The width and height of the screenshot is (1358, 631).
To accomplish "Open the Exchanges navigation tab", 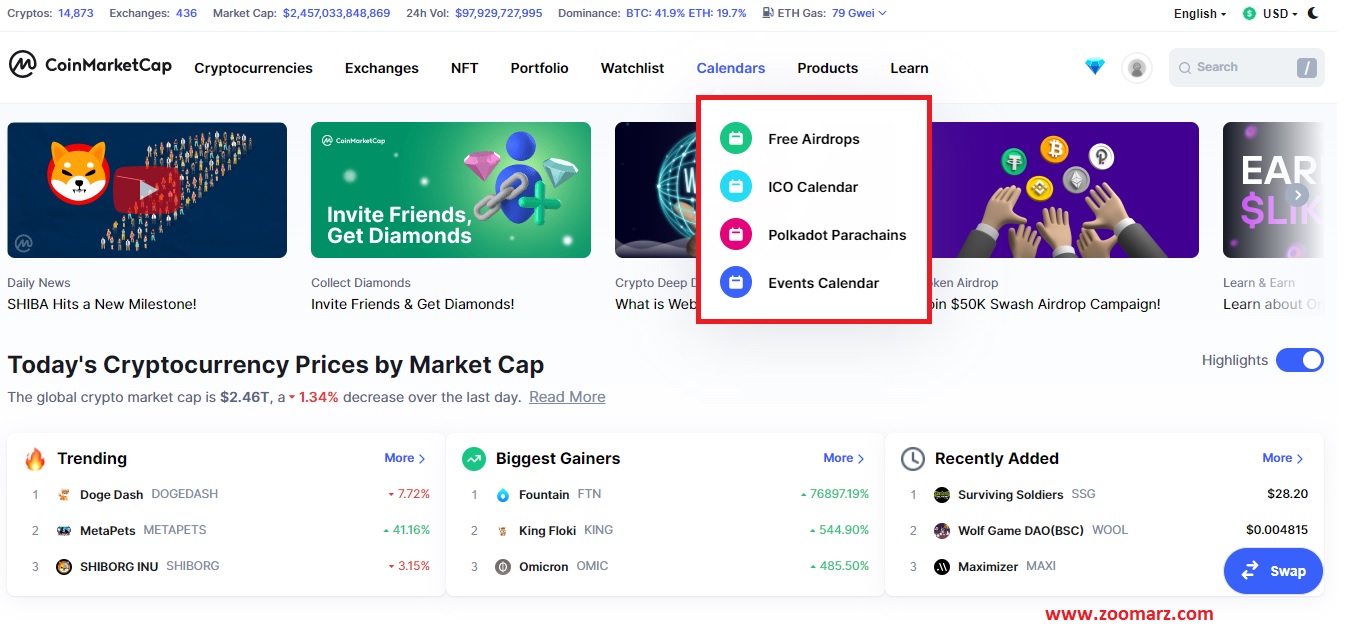I will tap(381, 68).
